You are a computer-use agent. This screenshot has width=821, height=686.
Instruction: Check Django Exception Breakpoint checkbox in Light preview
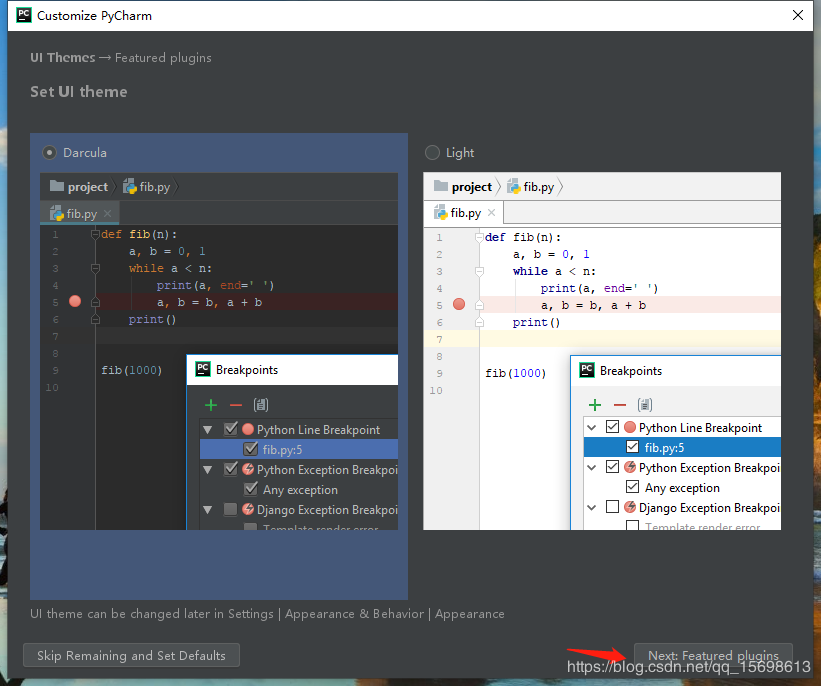pos(612,506)
